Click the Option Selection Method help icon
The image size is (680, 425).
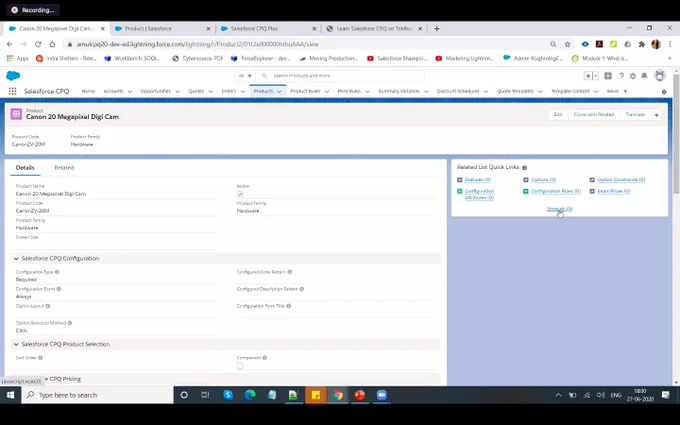70,323
